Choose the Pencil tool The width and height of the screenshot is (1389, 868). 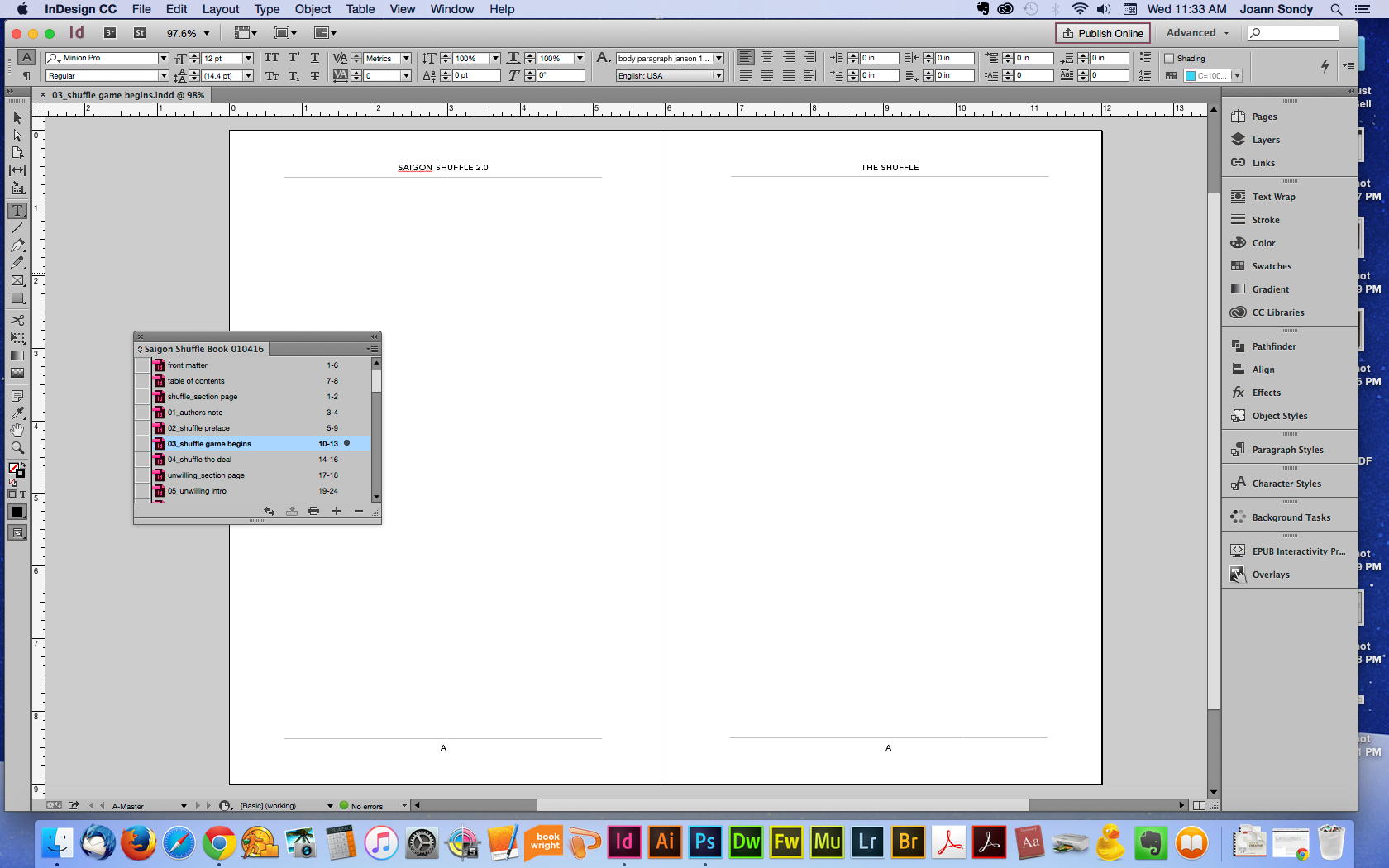(17, 263)
